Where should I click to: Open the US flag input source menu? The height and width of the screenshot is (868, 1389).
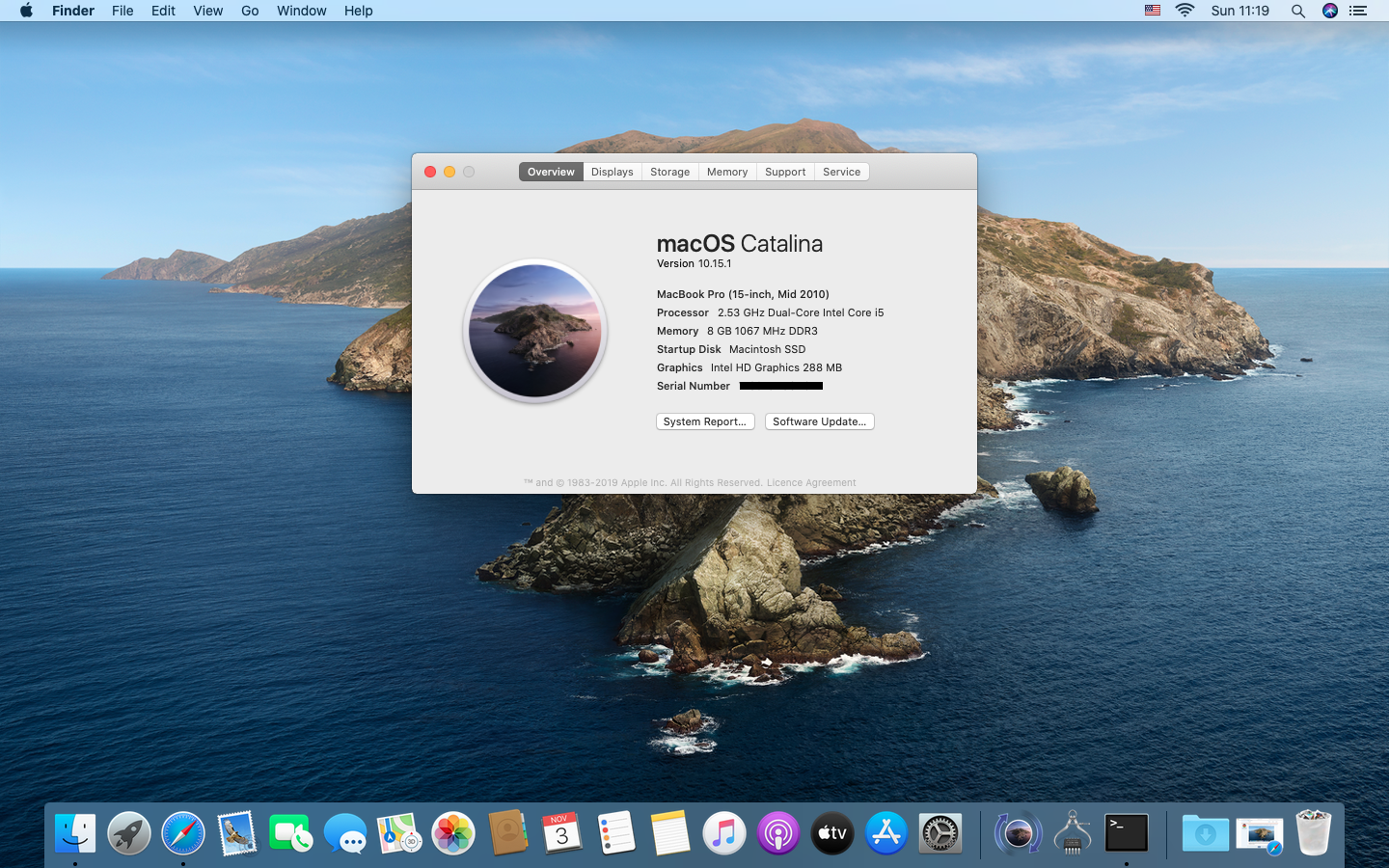click(1153, 11)
